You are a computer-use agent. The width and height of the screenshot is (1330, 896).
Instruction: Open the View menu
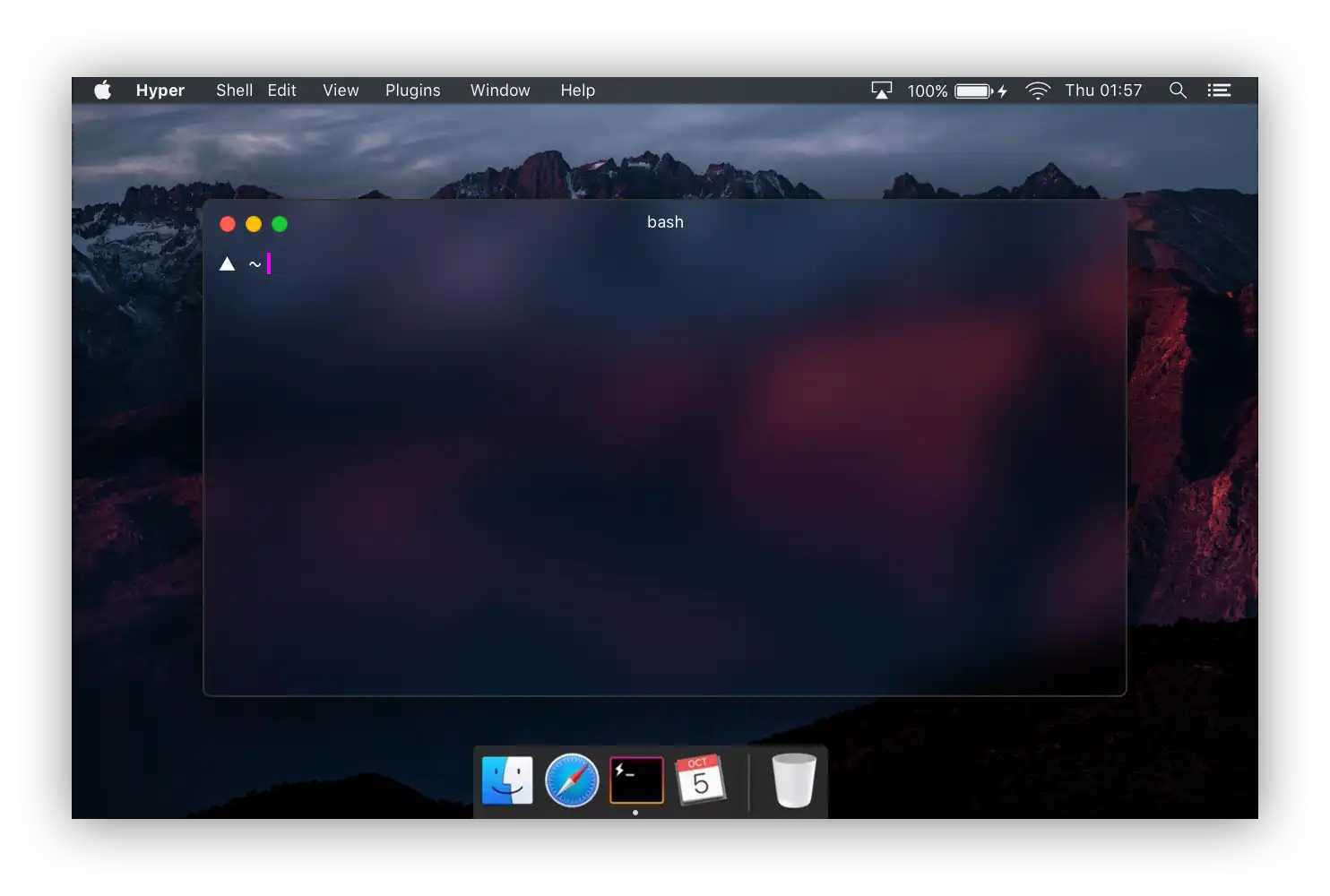click(341, 90)
